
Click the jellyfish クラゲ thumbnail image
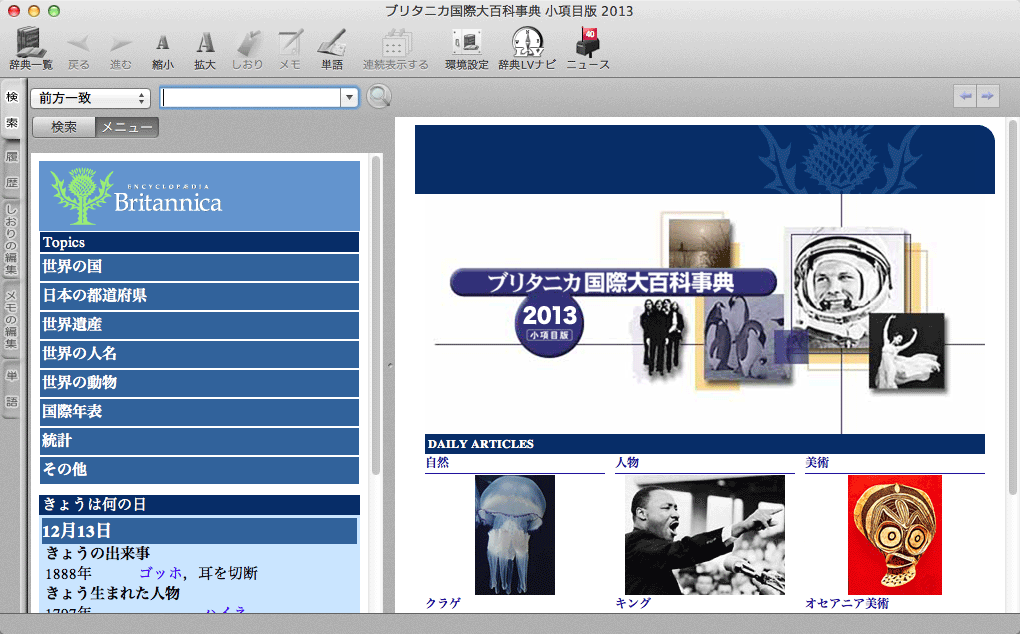coord(514,535)
